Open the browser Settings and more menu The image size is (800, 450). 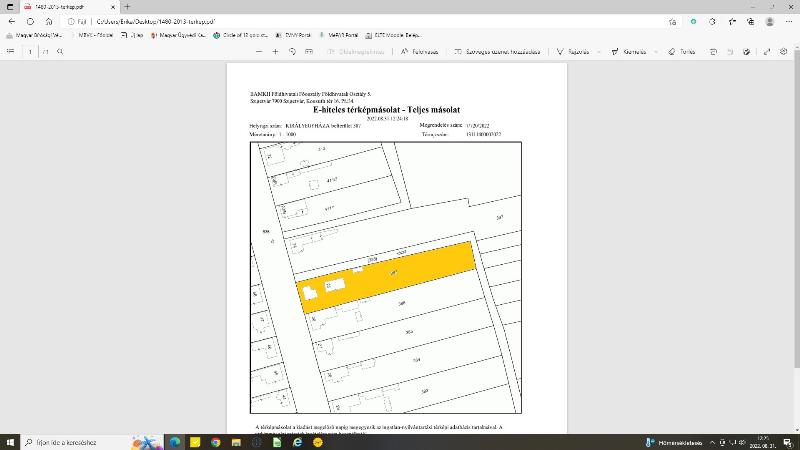point(789,21)
